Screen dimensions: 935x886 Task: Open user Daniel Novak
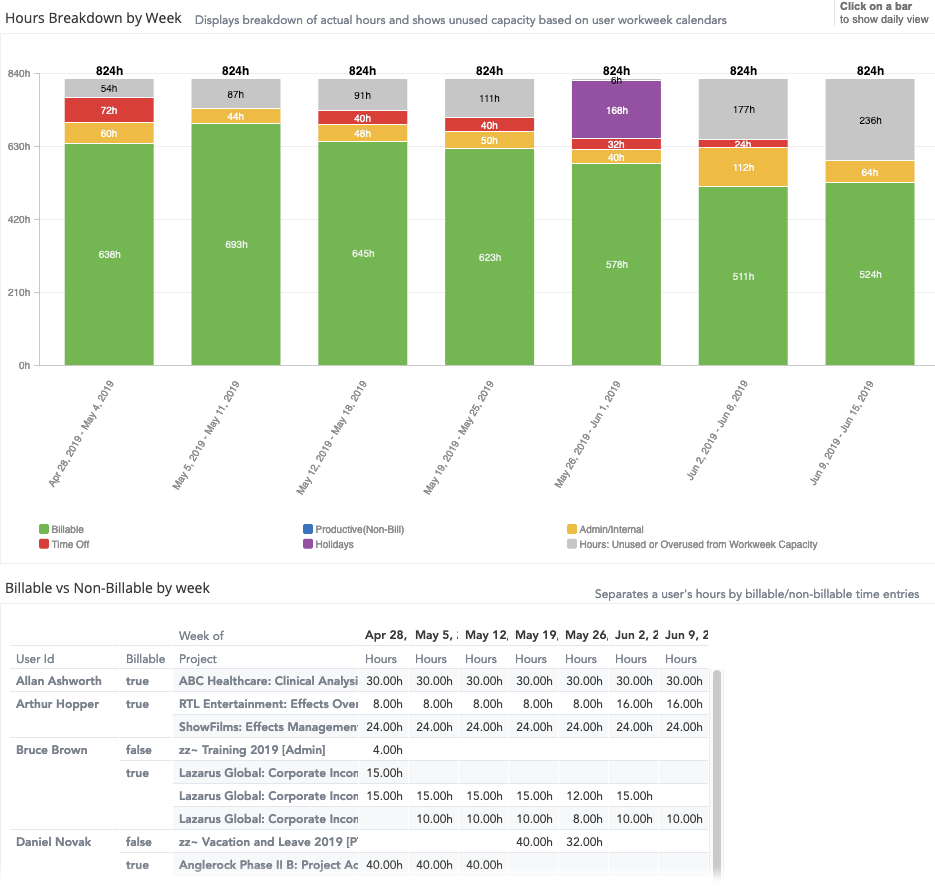(54, 842)
